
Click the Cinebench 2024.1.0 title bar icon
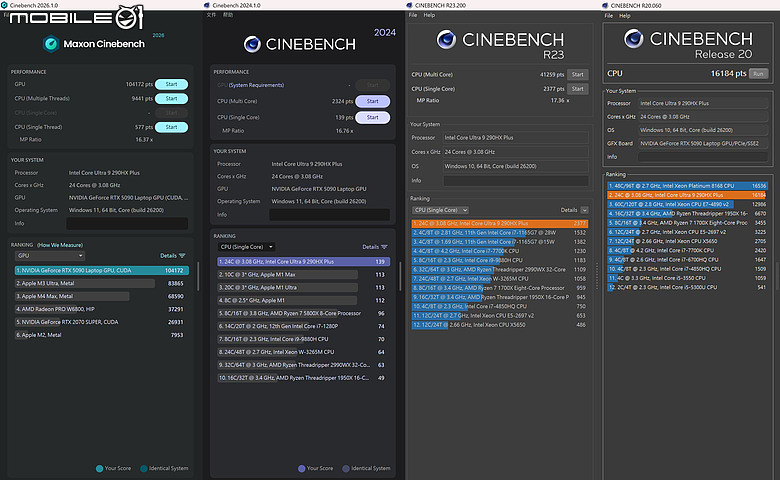(207, 5)
